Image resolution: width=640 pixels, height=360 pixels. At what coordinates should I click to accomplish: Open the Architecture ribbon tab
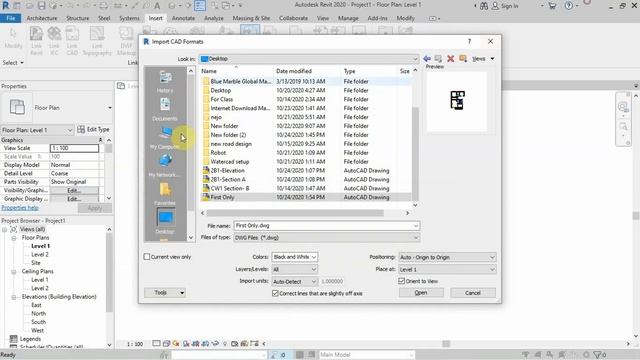[x=42, y=18]
